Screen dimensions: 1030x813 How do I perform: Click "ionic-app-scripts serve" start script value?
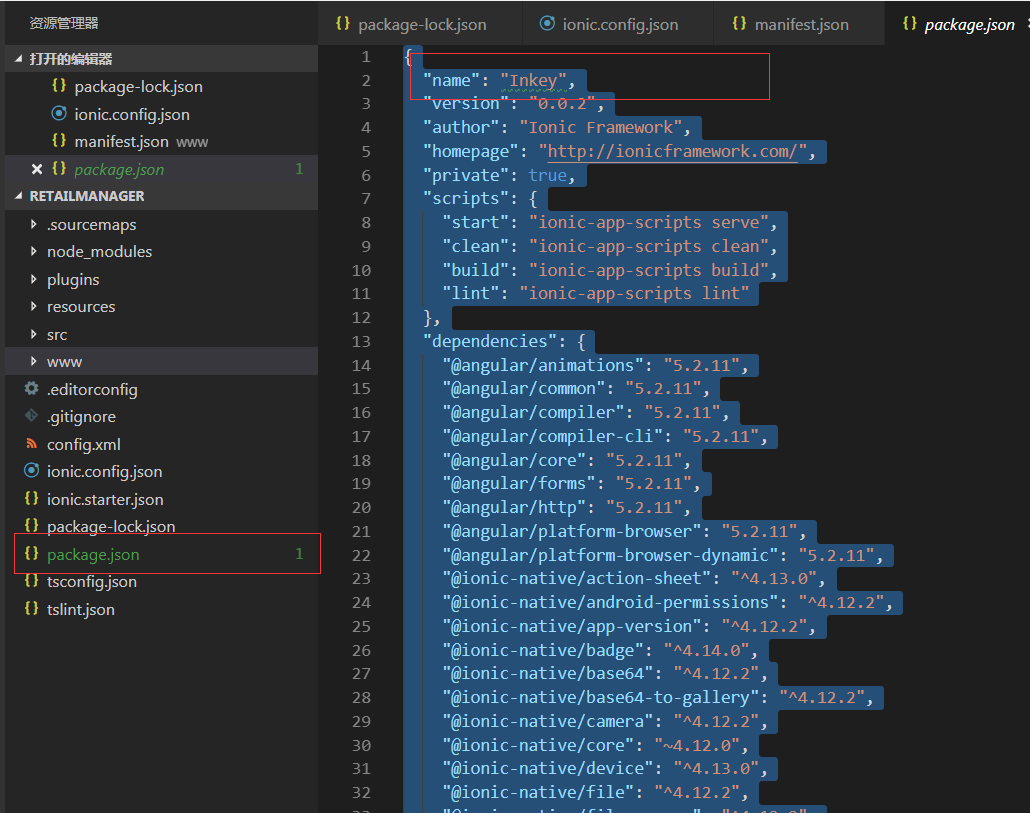[648, 223]
